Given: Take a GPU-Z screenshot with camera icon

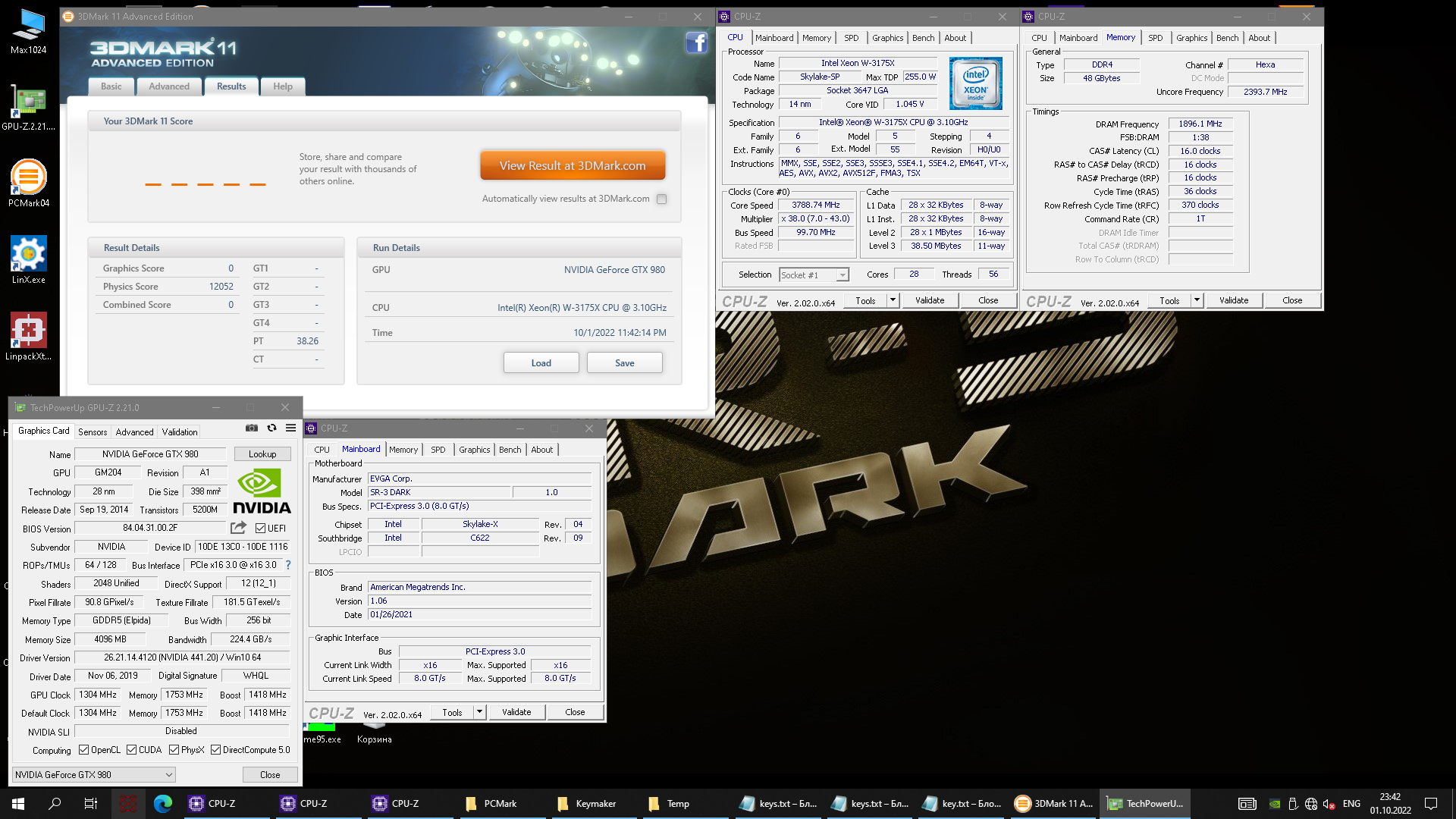Looking at the screenshot, I should pyautogui.click(x=252, y=428).
